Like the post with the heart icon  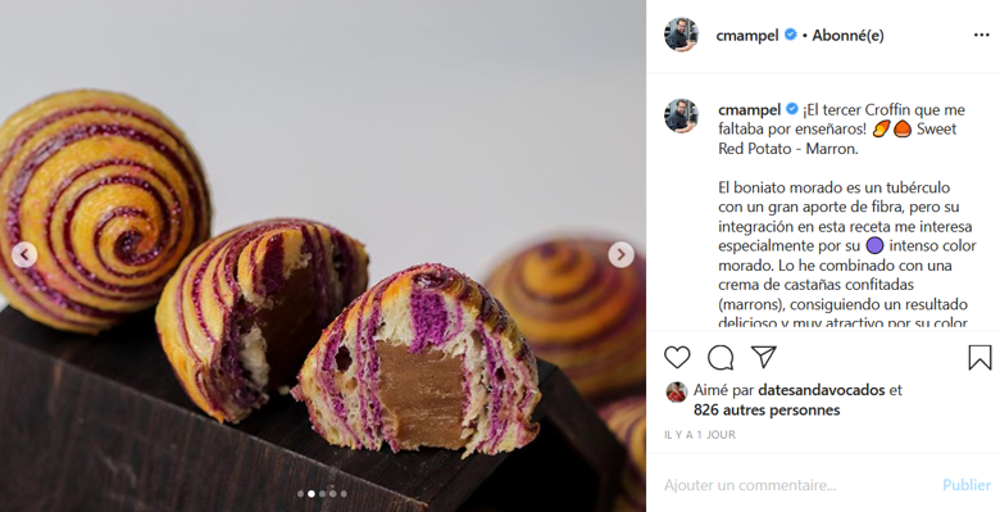click(677, 358)
